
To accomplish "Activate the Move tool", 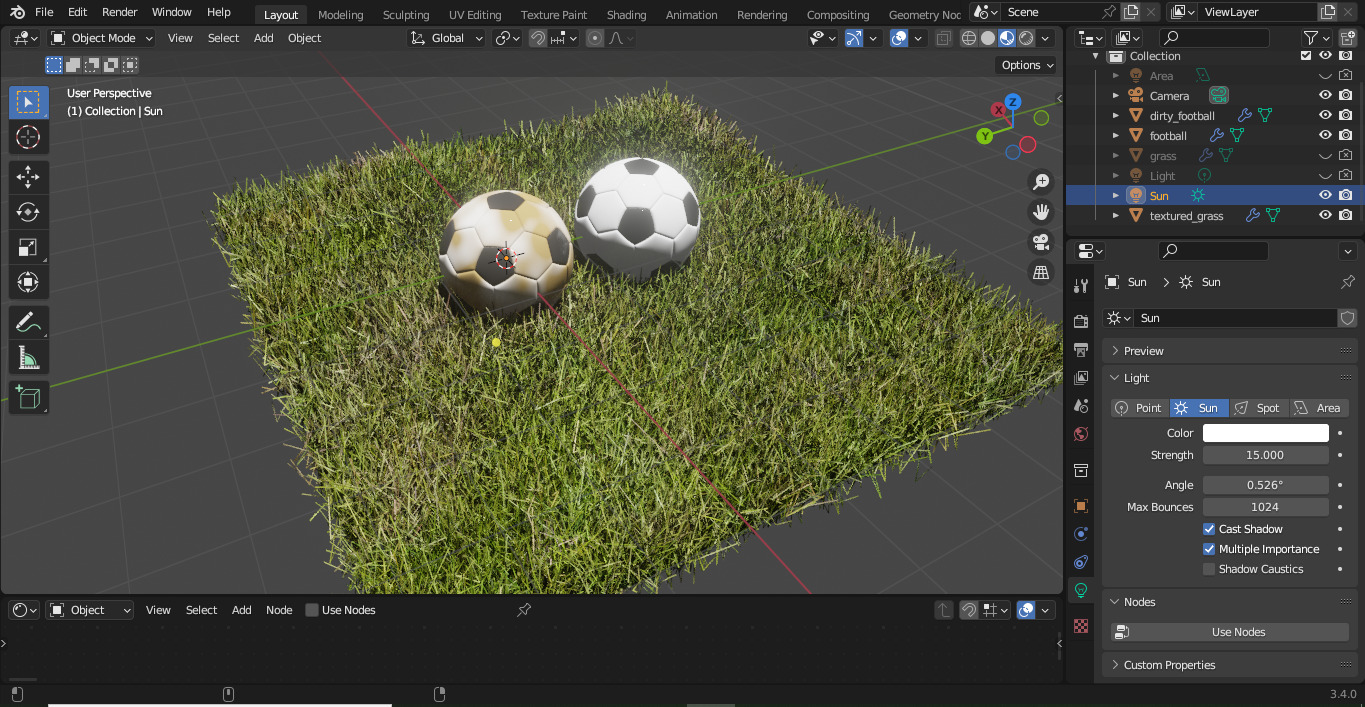I will 28,177.
